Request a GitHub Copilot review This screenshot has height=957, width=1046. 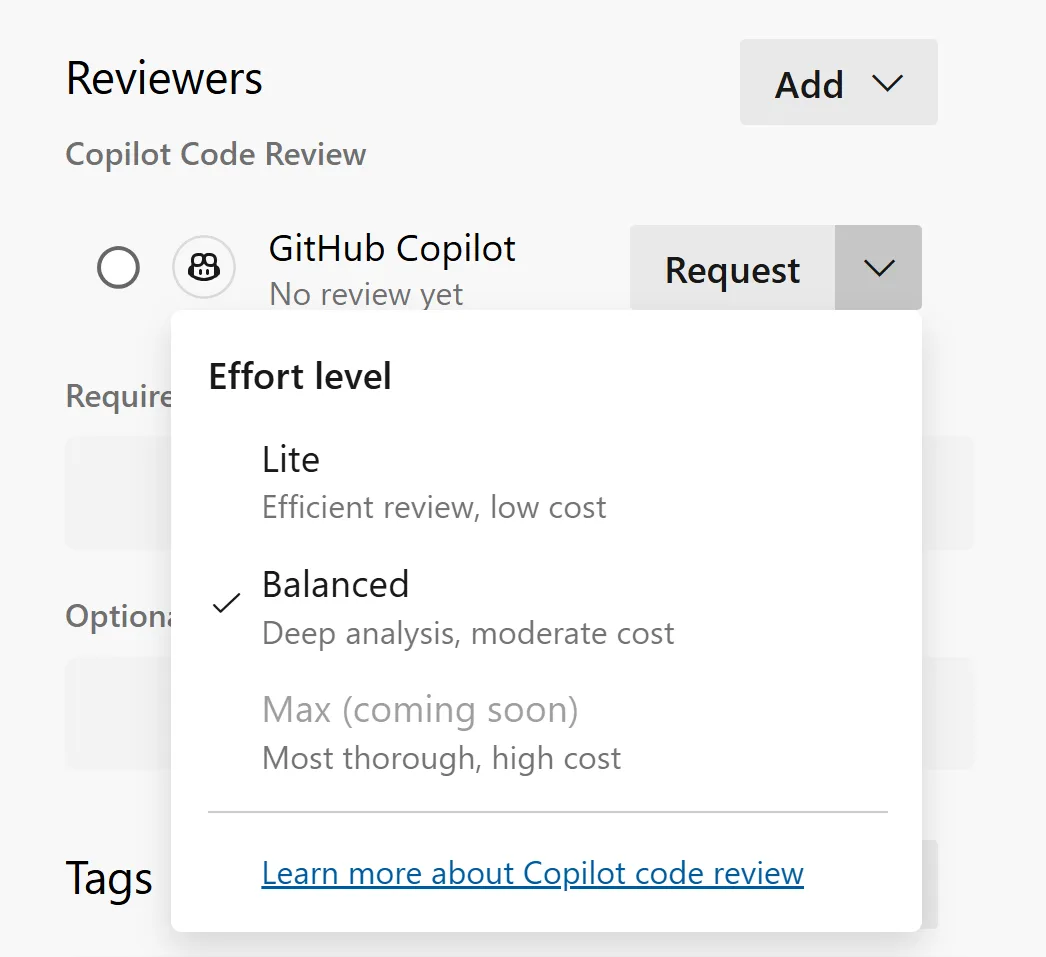(x=732, y=267)
